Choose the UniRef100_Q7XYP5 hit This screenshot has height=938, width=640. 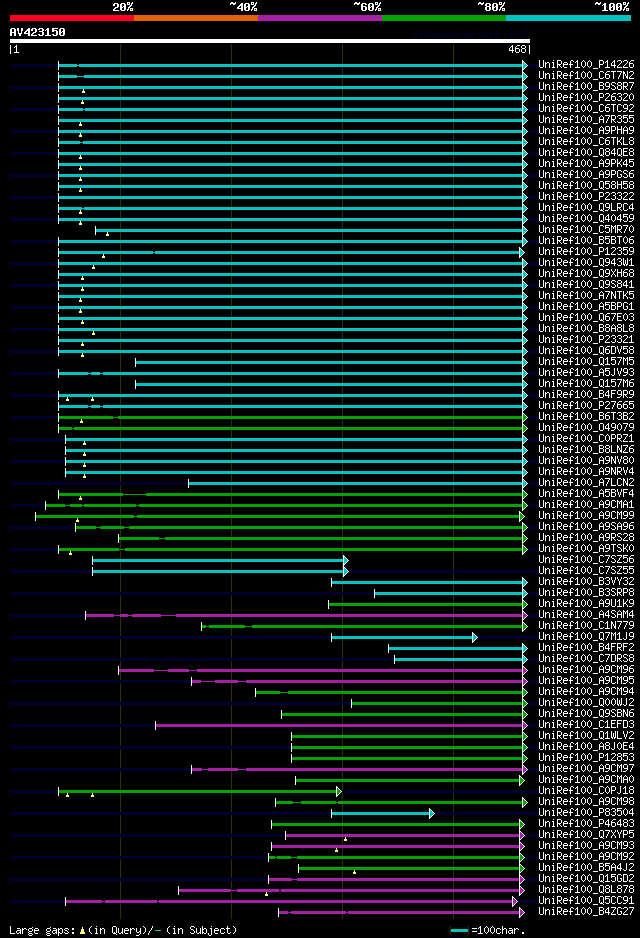pos(586,835)
